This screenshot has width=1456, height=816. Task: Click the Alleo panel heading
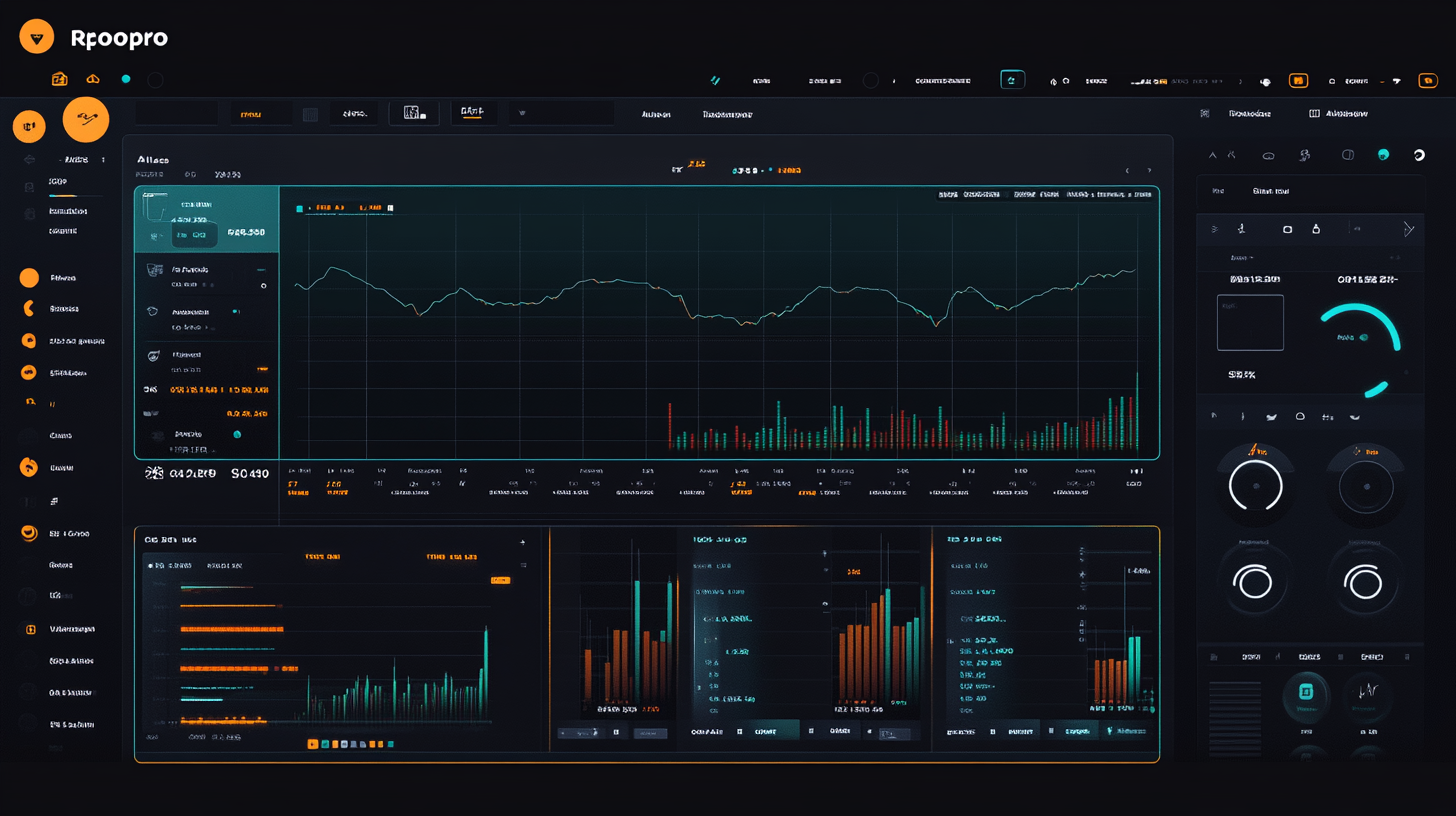point(153,159)
